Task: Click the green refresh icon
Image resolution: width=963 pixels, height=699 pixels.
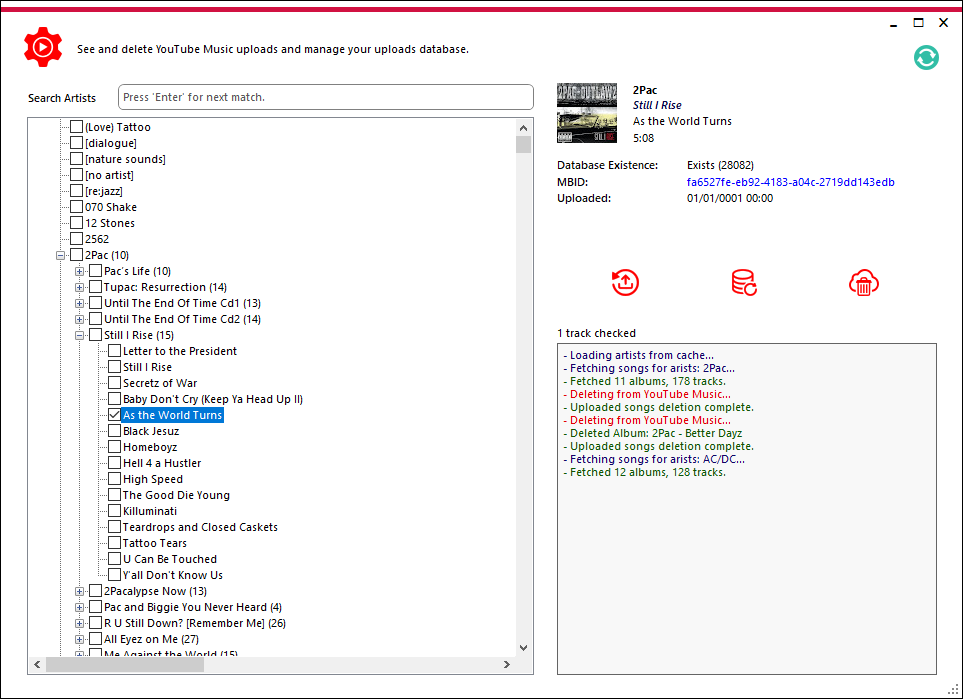Action: click(x=926, y=58)
